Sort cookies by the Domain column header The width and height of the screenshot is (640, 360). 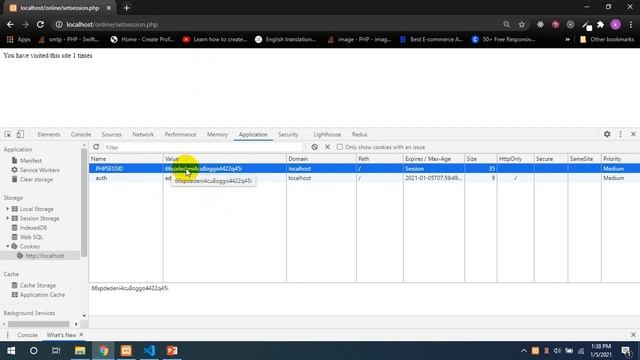pyautogui.click(x=321, y=159)
